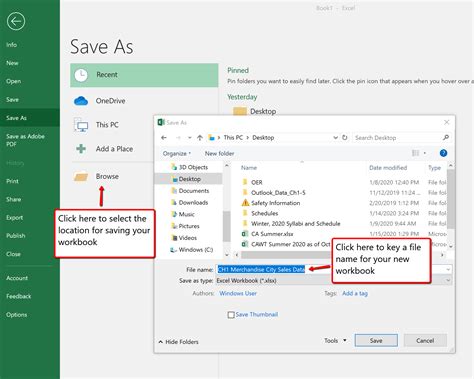The width and height of the screenshot is (474, 379).
Task: Expand the view options dropdown arrow
Action: (425, 153)
